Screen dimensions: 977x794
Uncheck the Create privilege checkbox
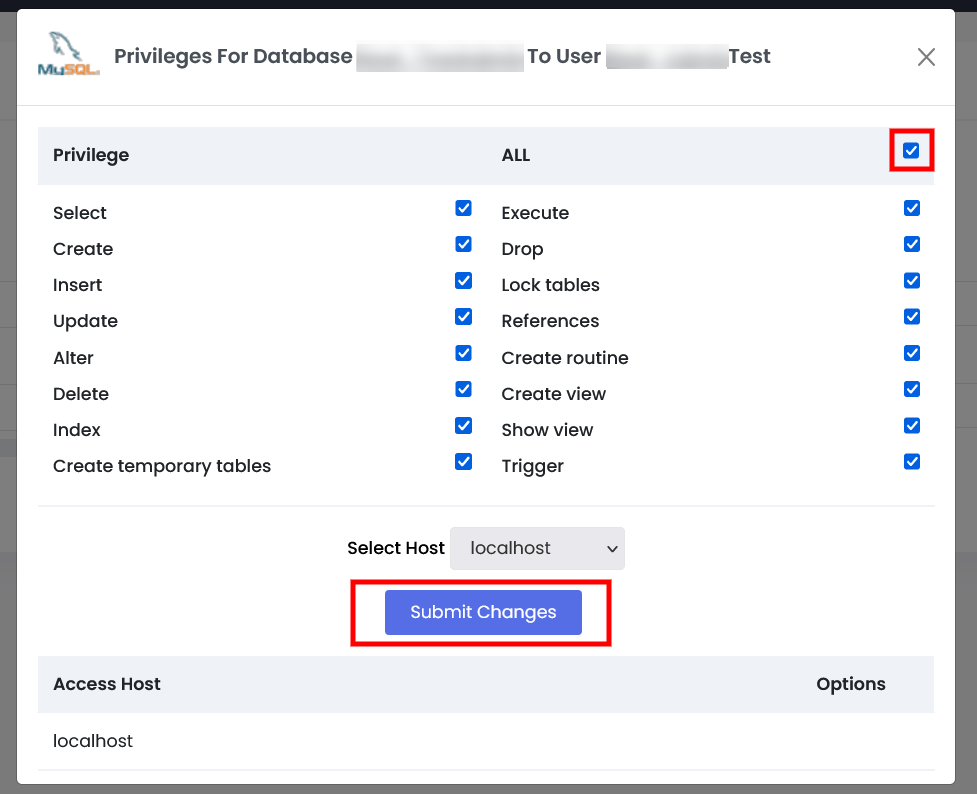point(463,244)
